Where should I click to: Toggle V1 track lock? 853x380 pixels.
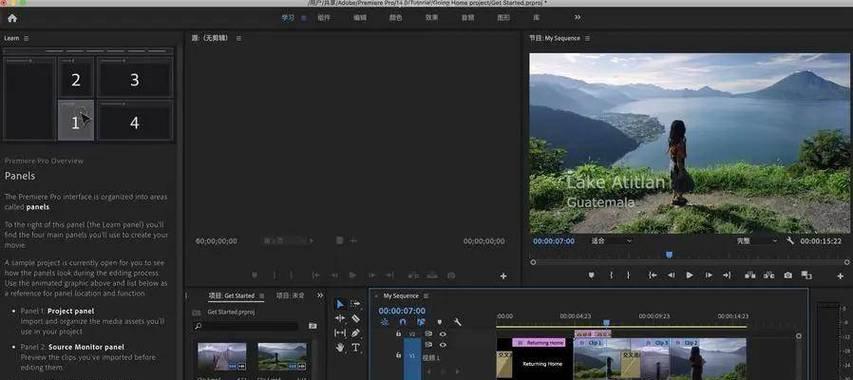398,355
